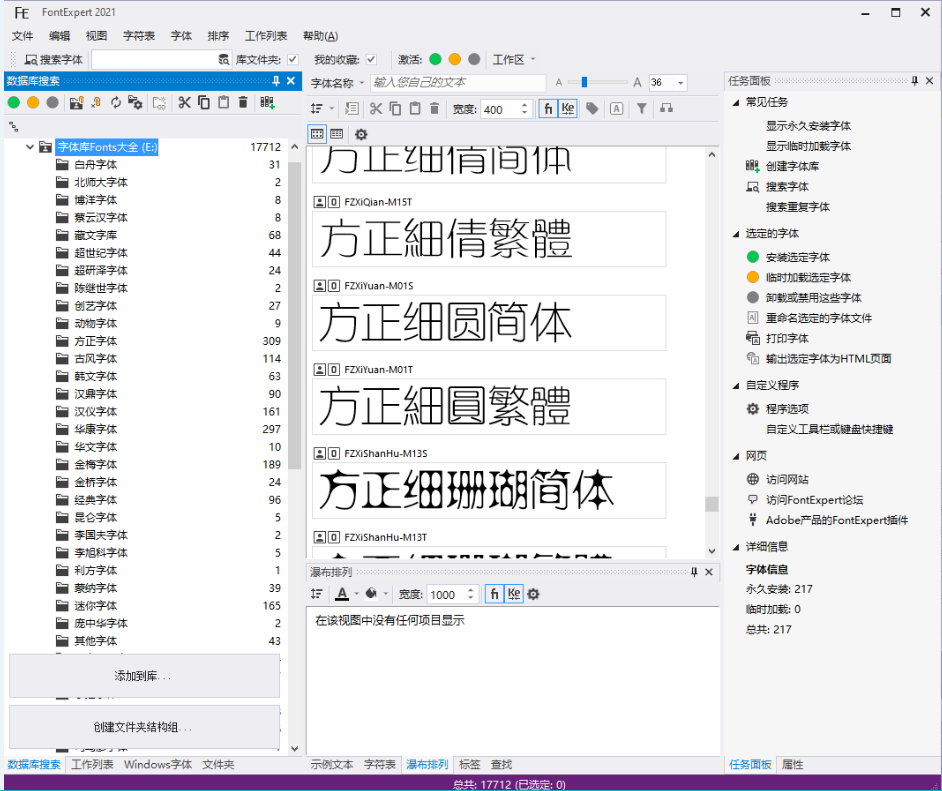Screen dimensions: 942x791
Task: Collapse the 自定义程序 section
Action: (x=736, y=386)
